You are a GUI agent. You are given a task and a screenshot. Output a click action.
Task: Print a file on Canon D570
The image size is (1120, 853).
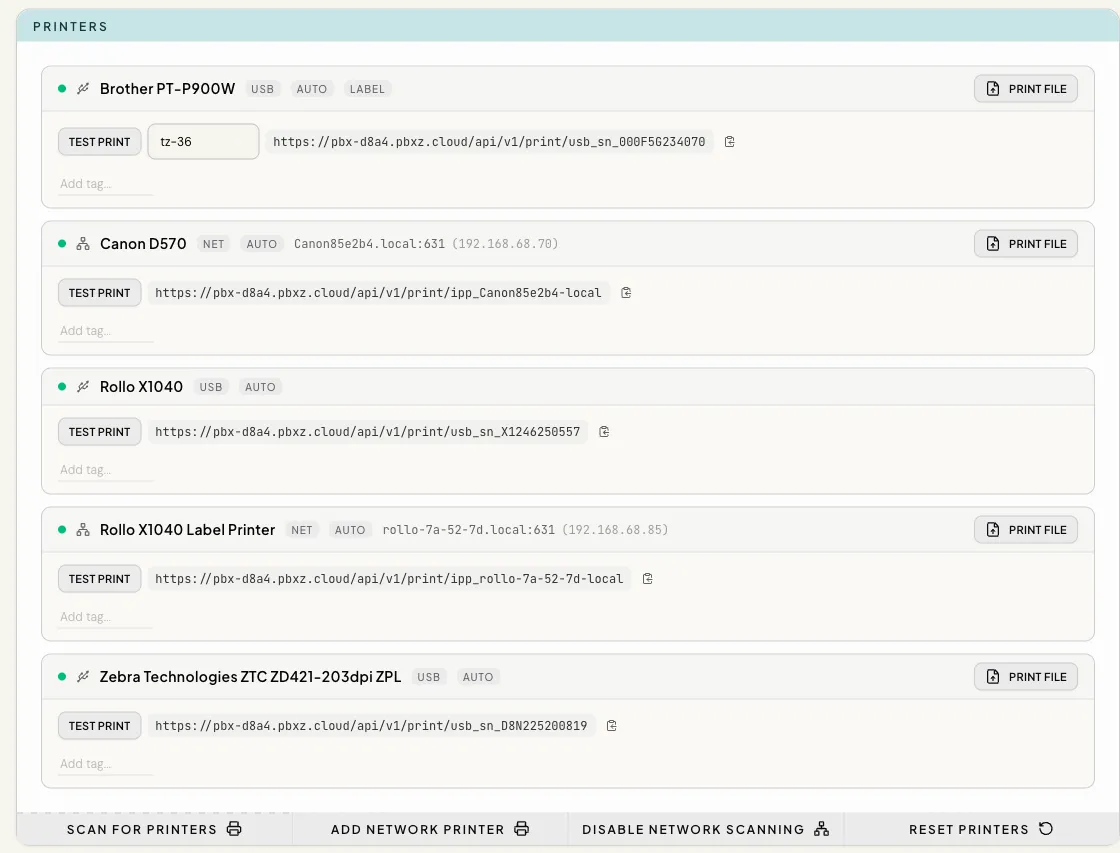point(1026,244)
